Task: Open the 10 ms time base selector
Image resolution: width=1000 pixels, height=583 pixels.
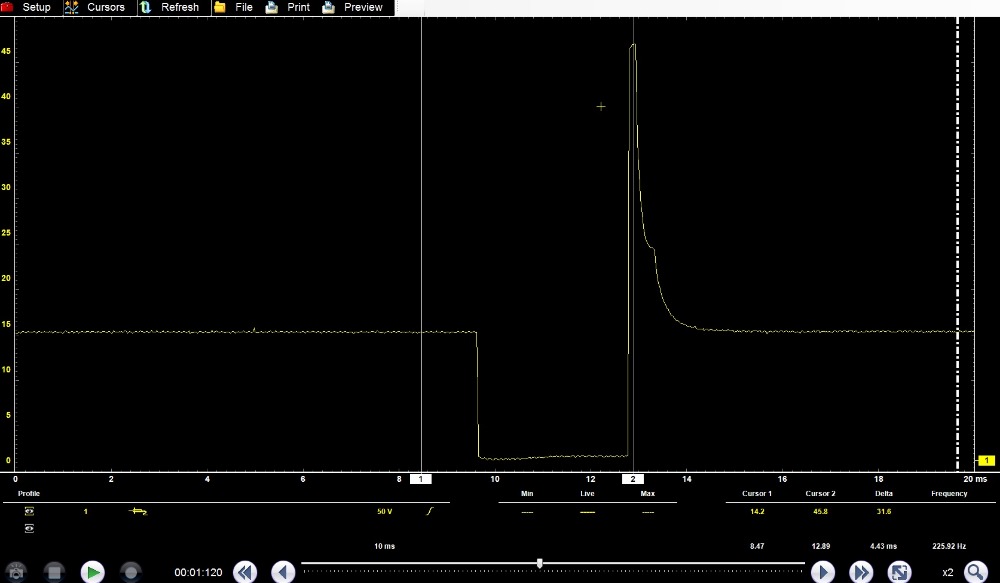Action: pyautogui.click(x=384, y=546)
